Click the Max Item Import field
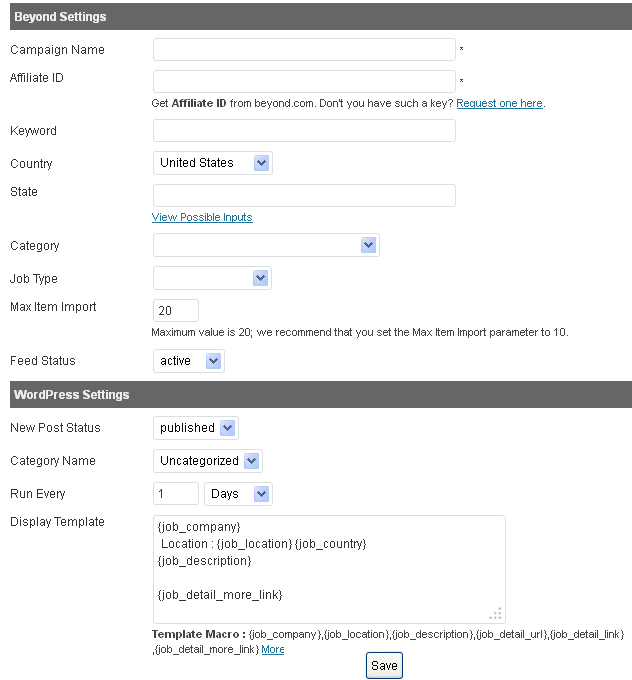Screen dimensions: 632x680 click(176, 311)
